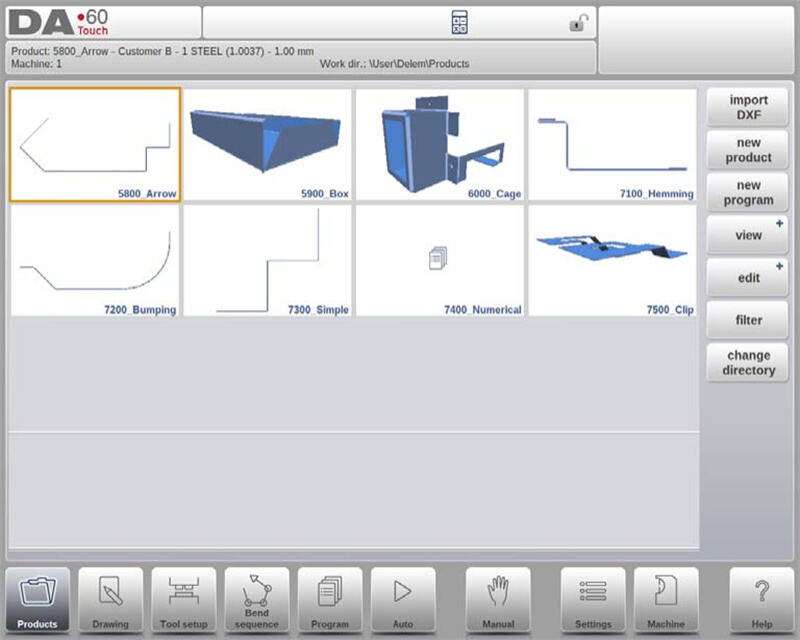Go to Bend sequence mode

tap(257, 600)
